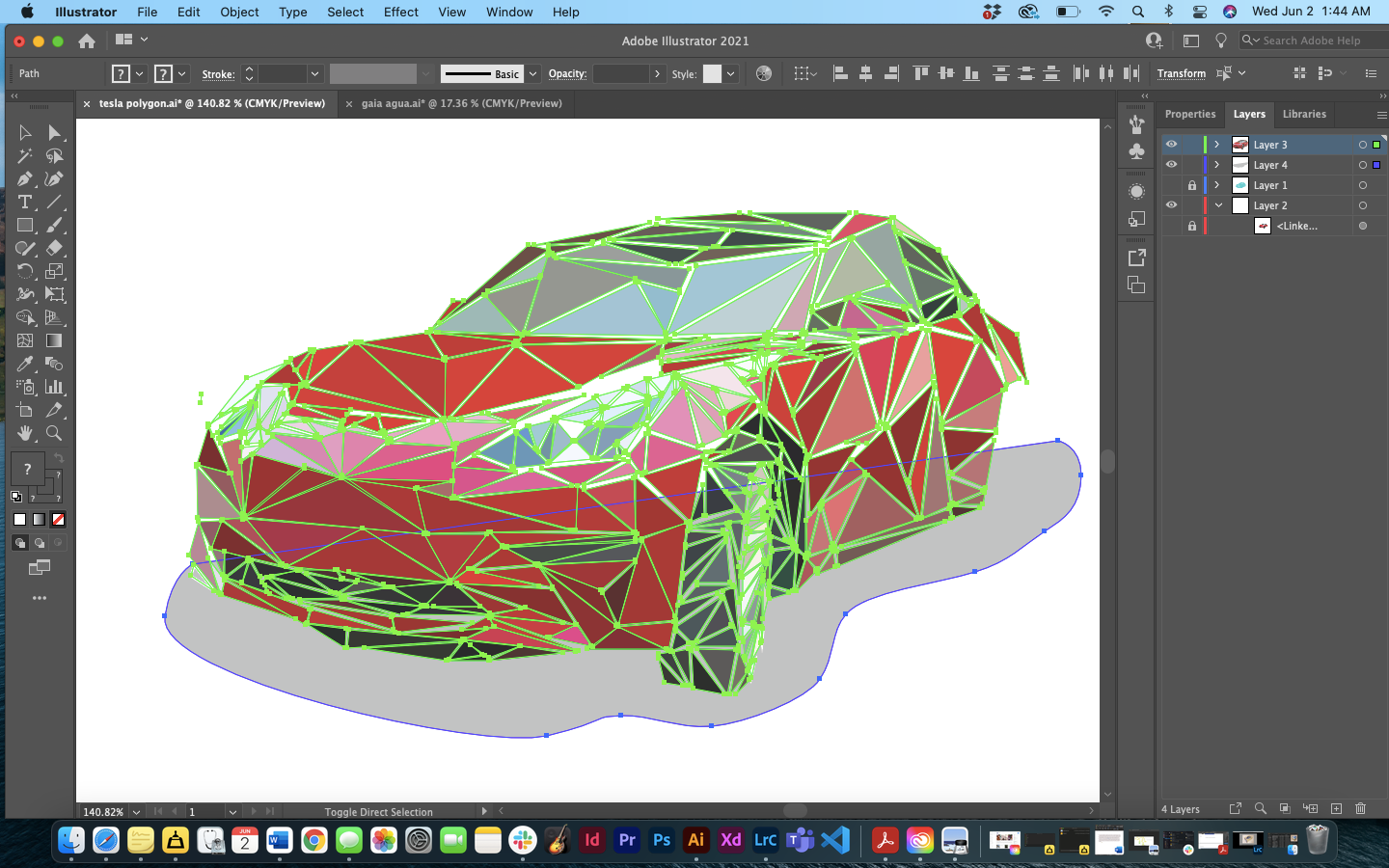Viewport: 1389px width, 868px height.
Task: Select the Rotate tool
Action: coord(25,271)
